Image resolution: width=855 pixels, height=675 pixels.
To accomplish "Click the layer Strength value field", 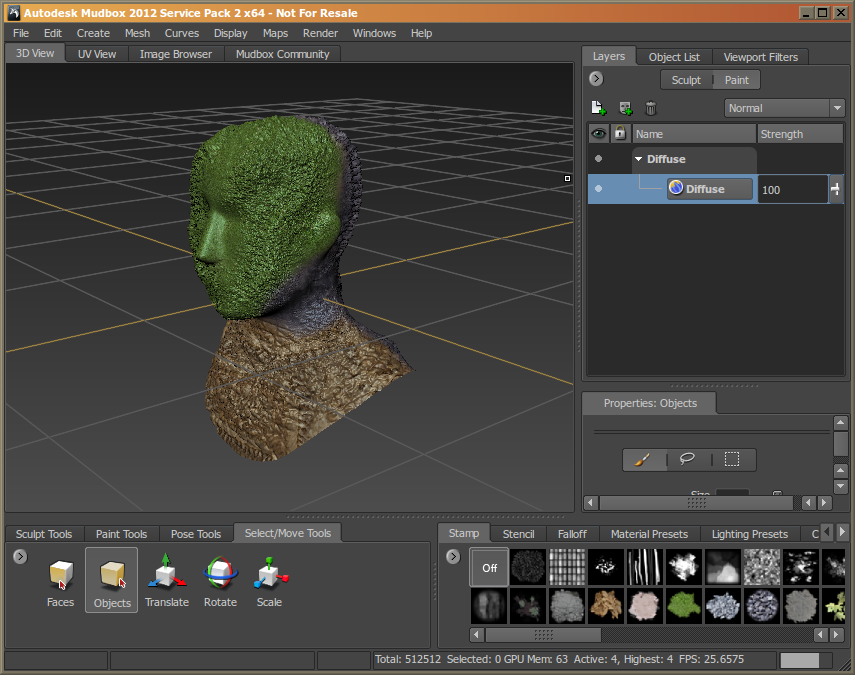I will pos(791,189).
